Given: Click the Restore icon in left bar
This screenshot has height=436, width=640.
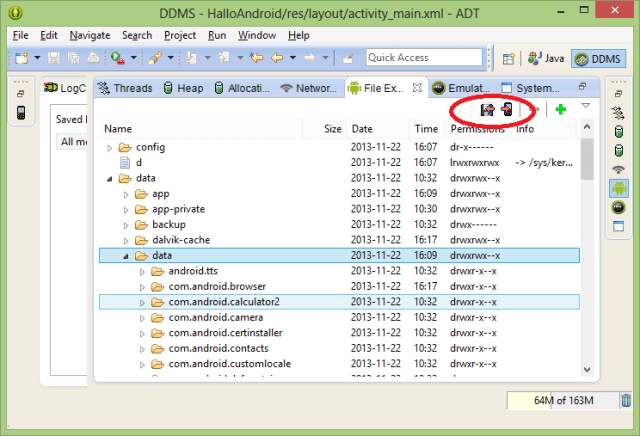Looking at the screenshot, I should point(20,94).
